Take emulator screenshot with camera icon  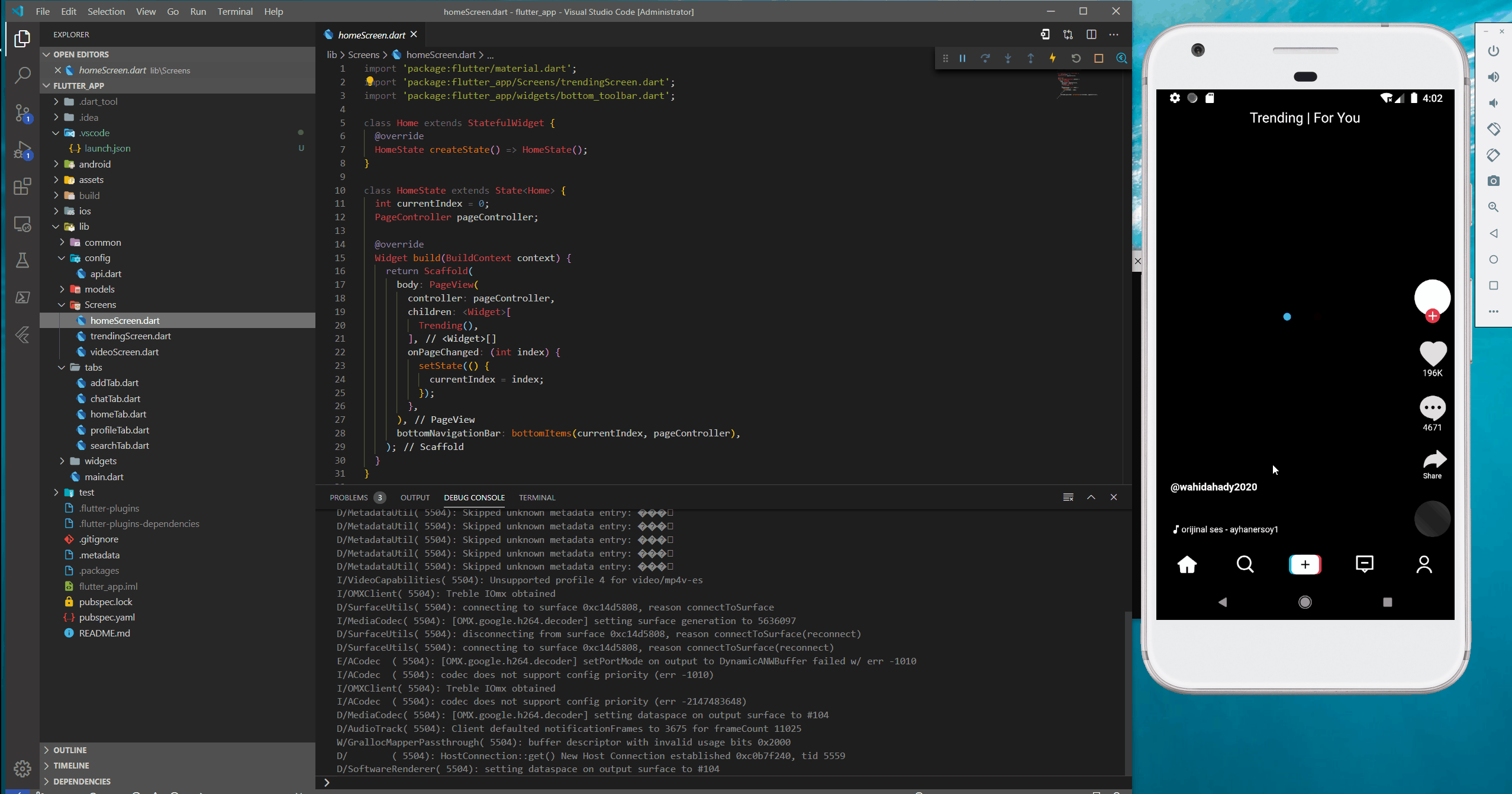pyautogui.click(x=1493, y=181)
